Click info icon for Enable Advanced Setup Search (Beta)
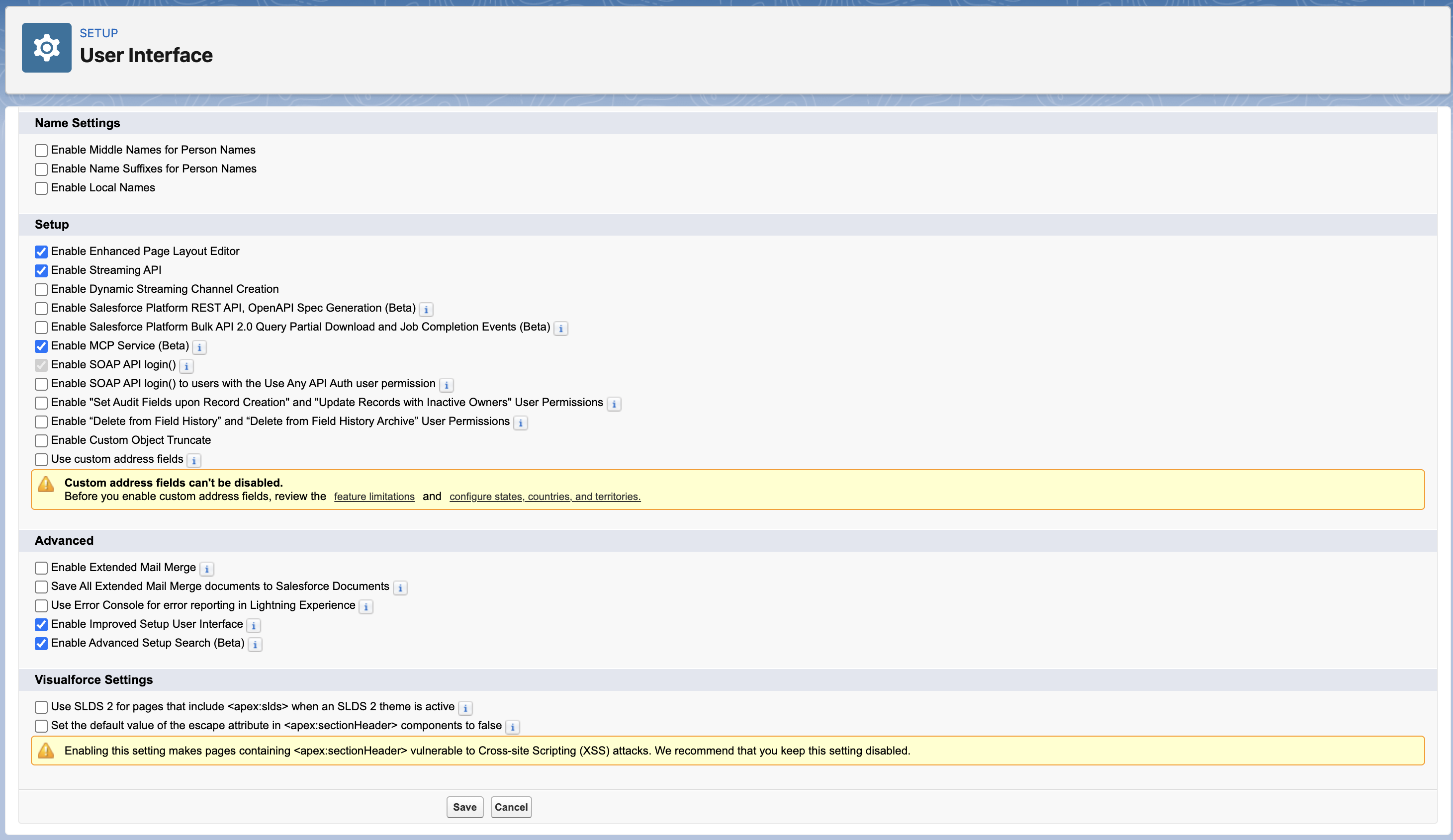Viewport: 1453px width, 840px height. (255, 645)
